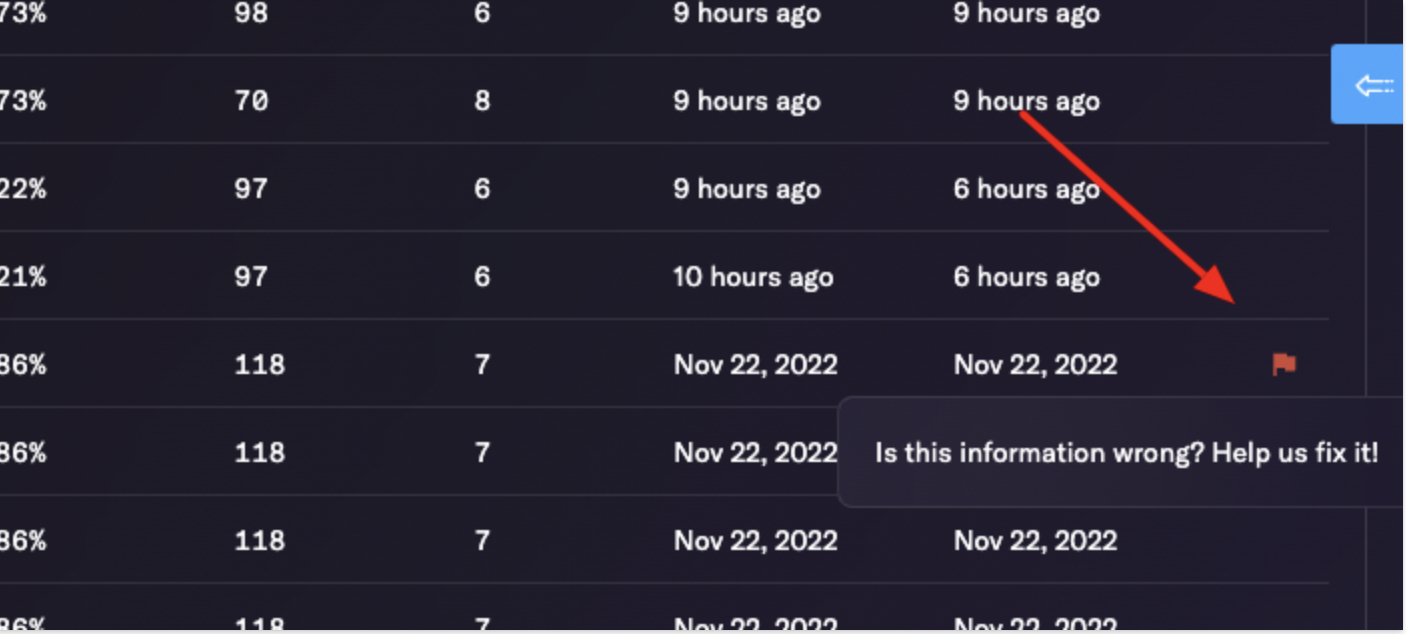
Task: Select the 73% cell in the 70 row
Action: (x=22, y=101)
